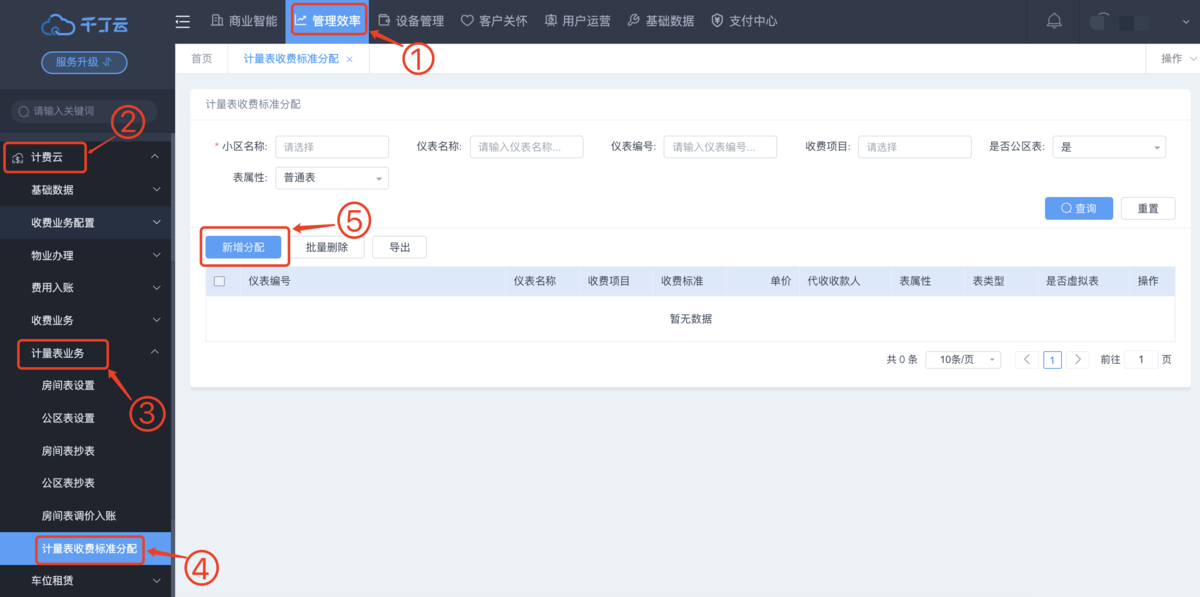Open 收费项目 select field
Image resolution: width=1200 pixels, height=597 pixels.
[915, 147]
